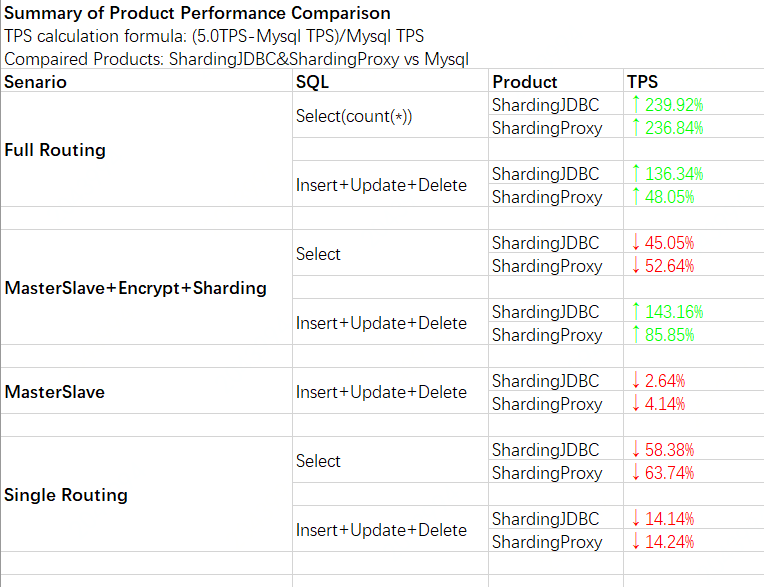Click the green up arrow beside 143.16%
This screenshot has width=764, height=587.
(x=635, y=312)
